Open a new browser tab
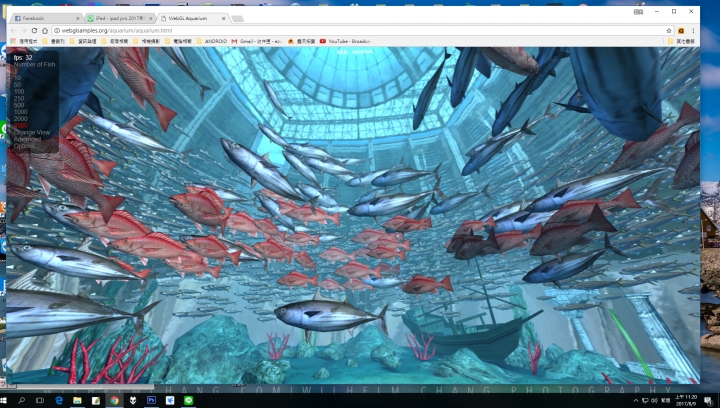Screen dimensions: 720x408 tap(237, 18)
